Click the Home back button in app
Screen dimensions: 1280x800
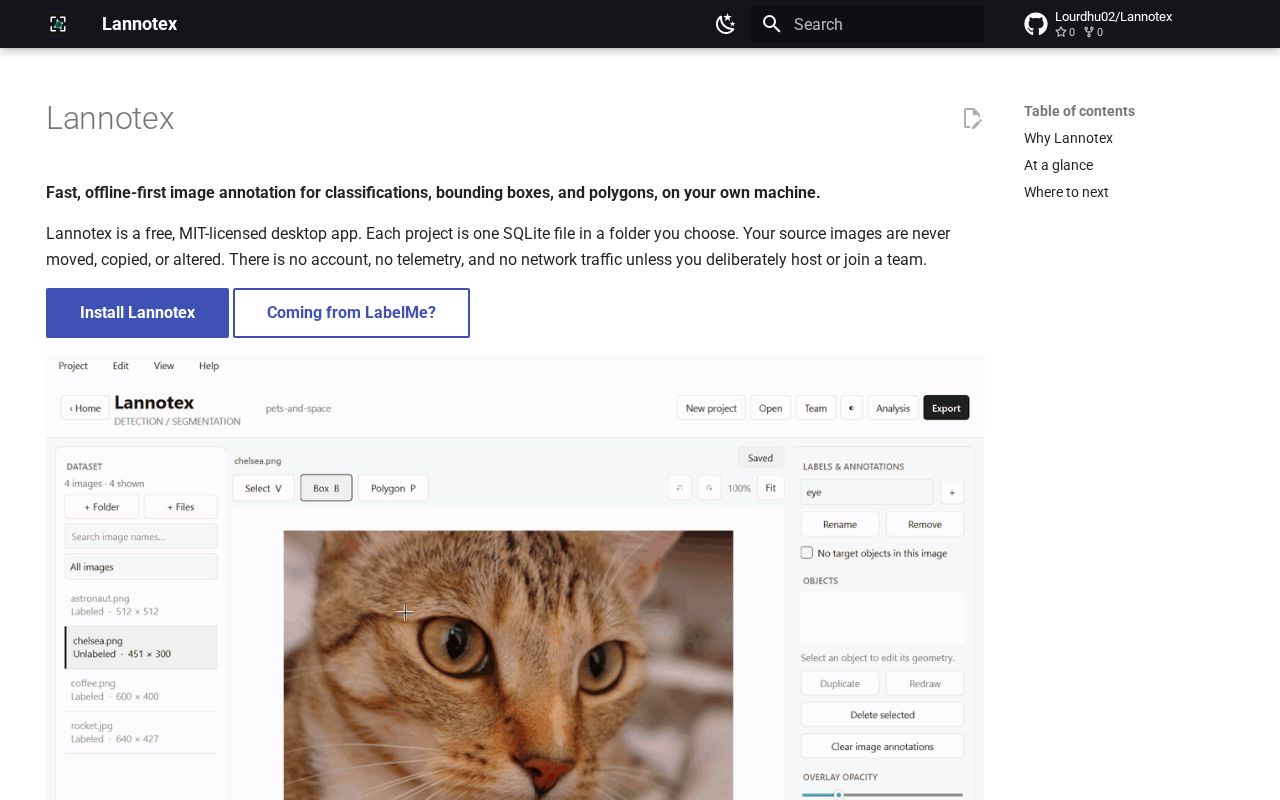point(85,408)
